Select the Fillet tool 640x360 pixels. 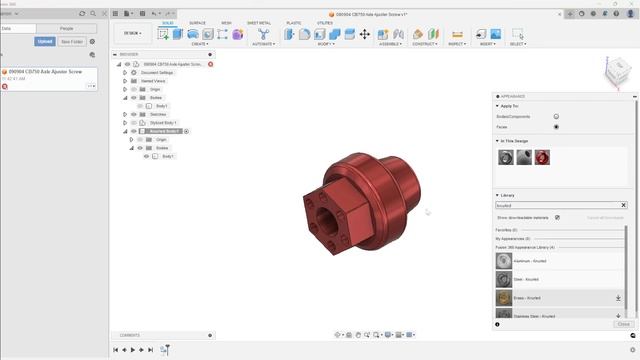click(x=304, y=34)
